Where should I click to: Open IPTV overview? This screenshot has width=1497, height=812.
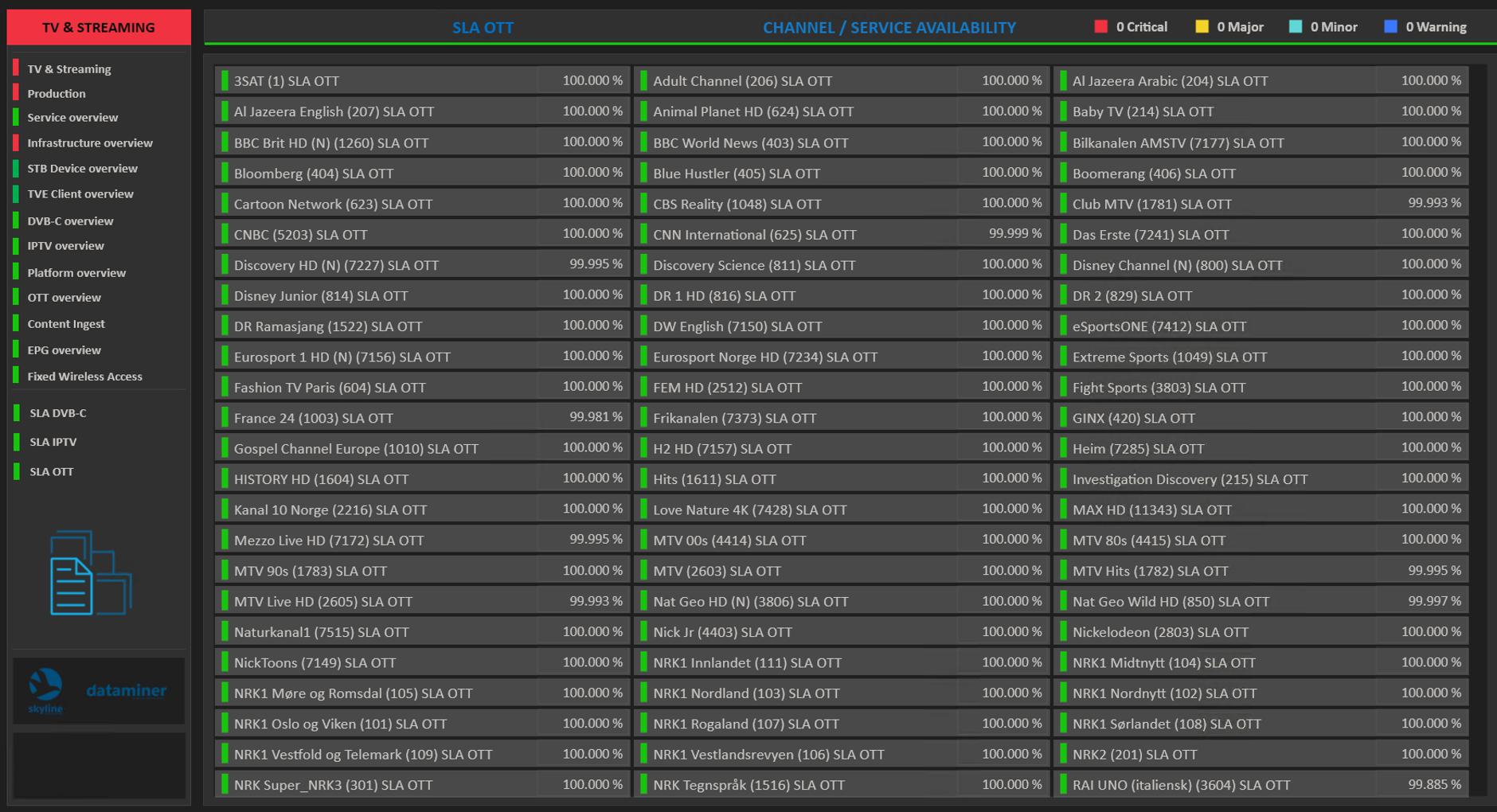pyautogui.click(x=65, y=246)
